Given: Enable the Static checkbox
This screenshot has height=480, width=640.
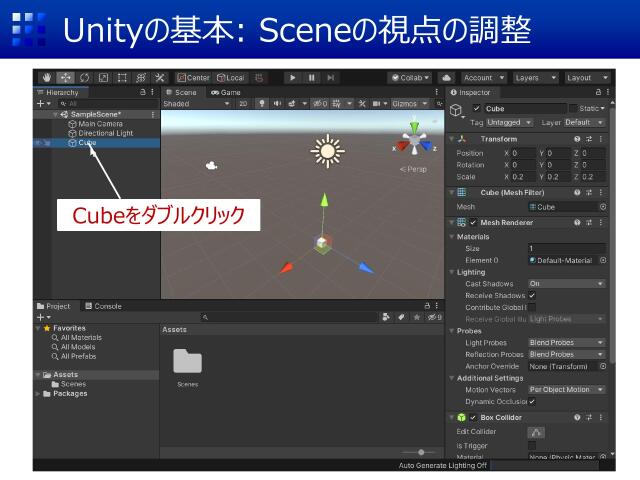Looking at the screenshot, I should [x=573, y=108].
